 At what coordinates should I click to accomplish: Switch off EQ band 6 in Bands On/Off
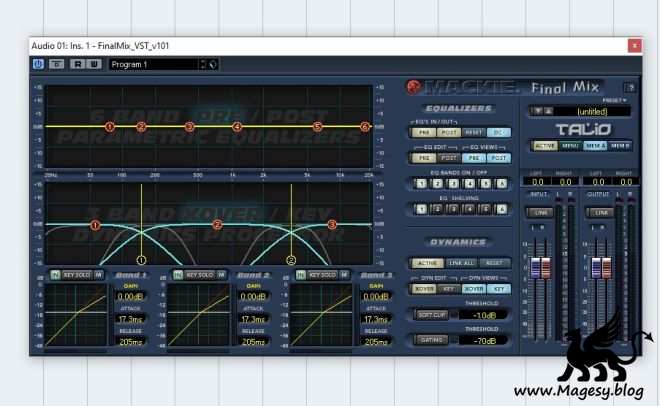(501, 183)
